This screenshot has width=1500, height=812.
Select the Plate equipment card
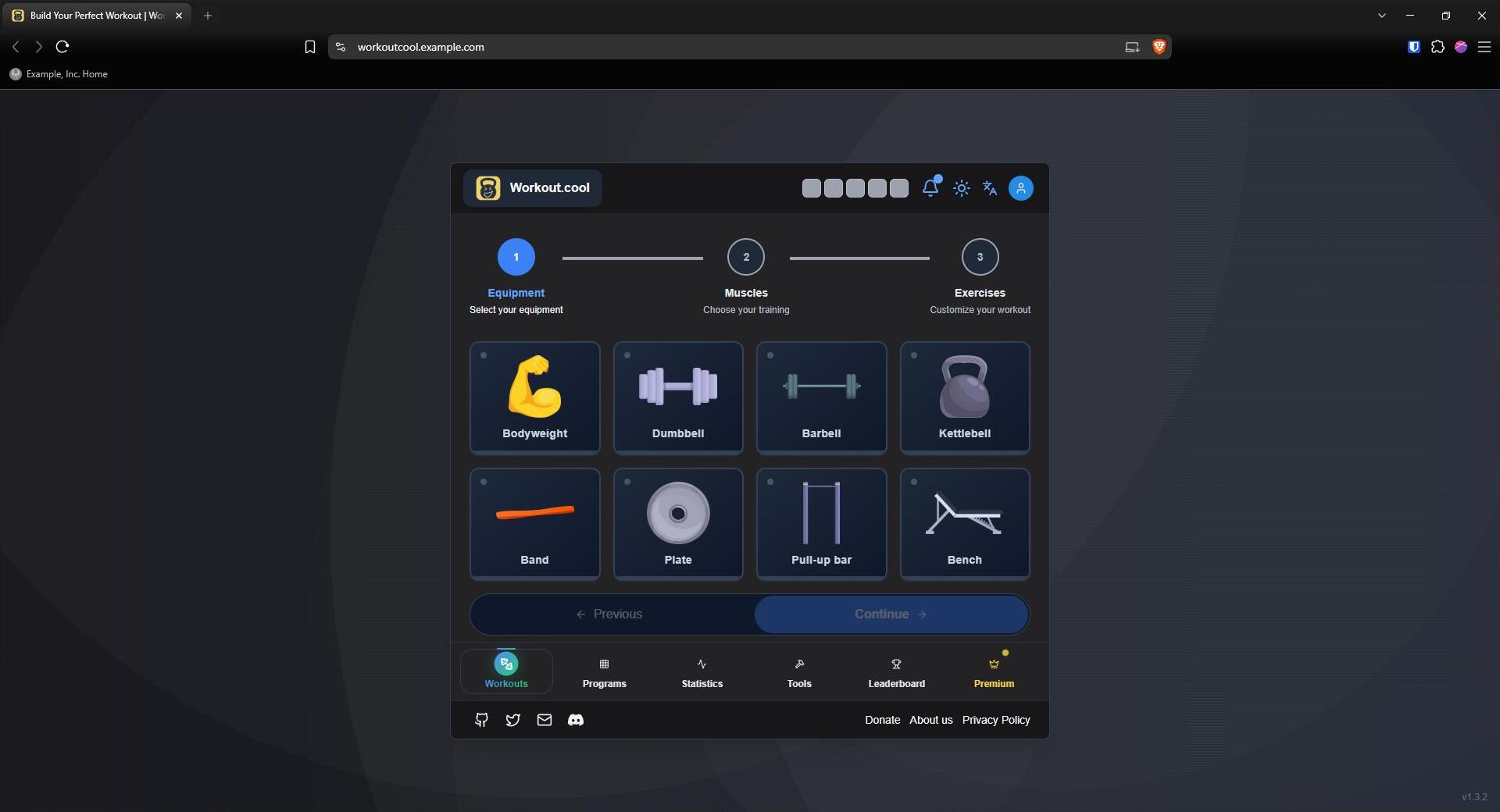point(678,524)
